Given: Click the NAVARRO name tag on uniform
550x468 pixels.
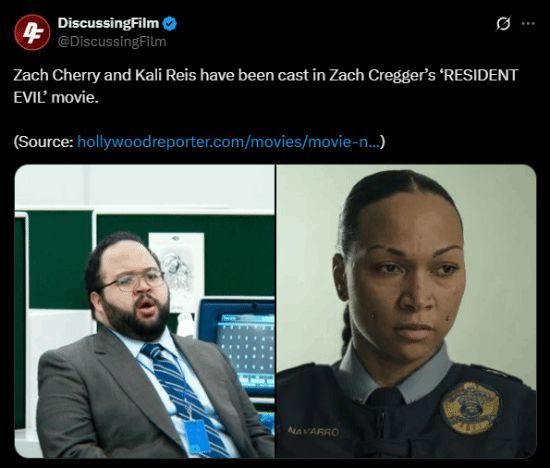Looking at the screenshot, I should 314,431.
